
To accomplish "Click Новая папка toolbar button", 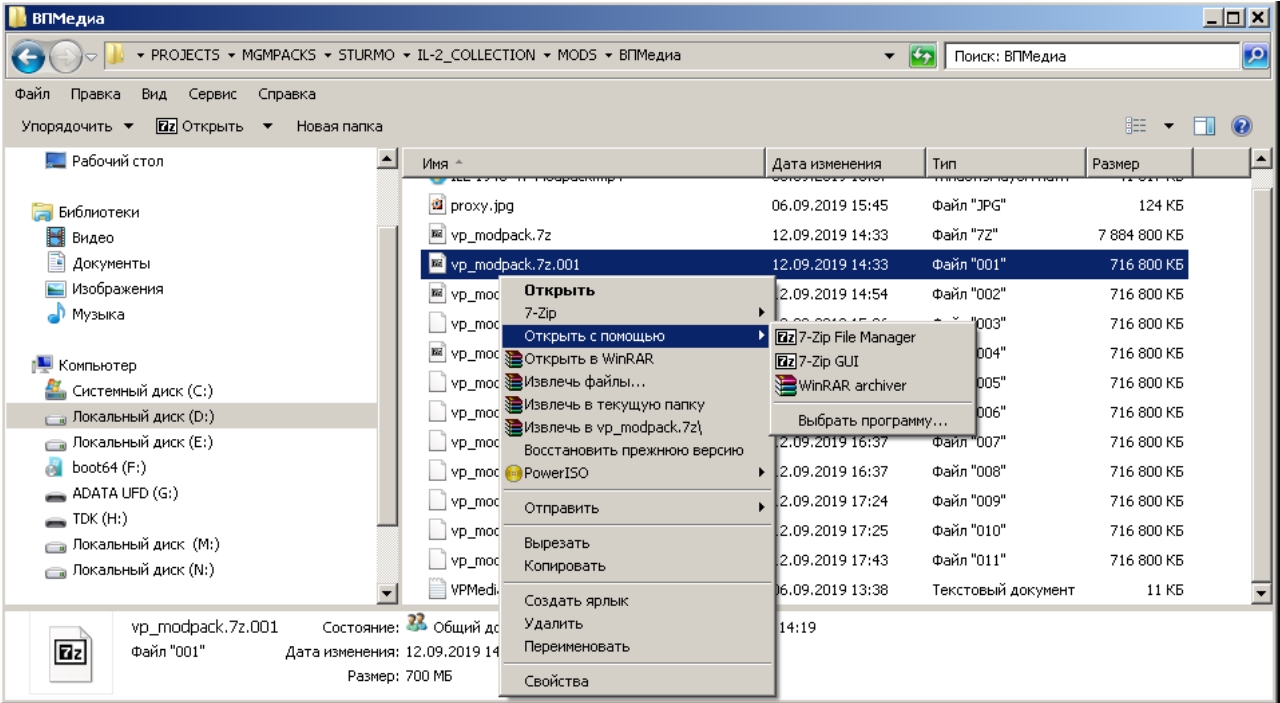I will pyautogui.click(x=339, y=127).
